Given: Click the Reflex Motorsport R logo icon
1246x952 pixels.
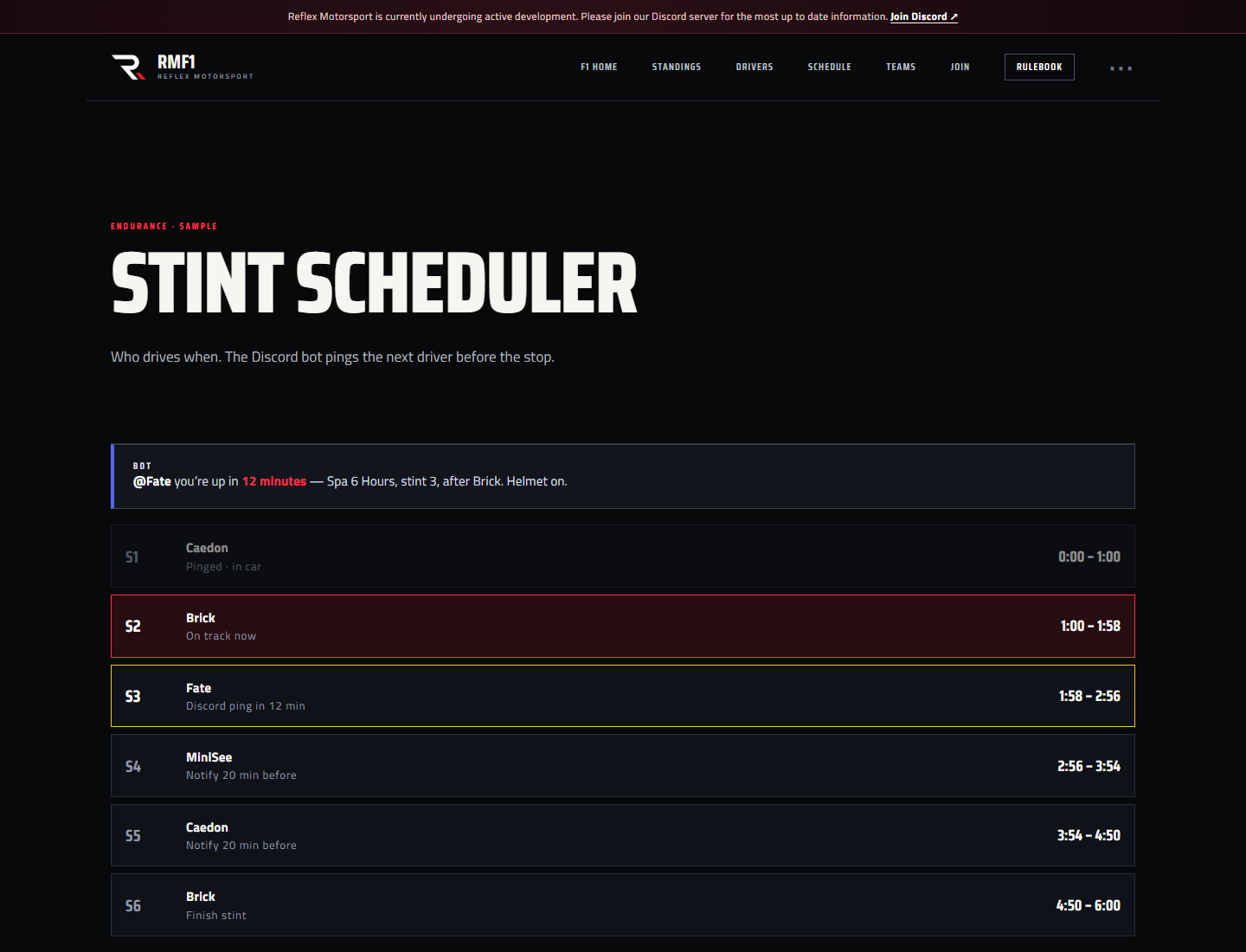Looking at the screenshot, I should [x=128, y=67].
